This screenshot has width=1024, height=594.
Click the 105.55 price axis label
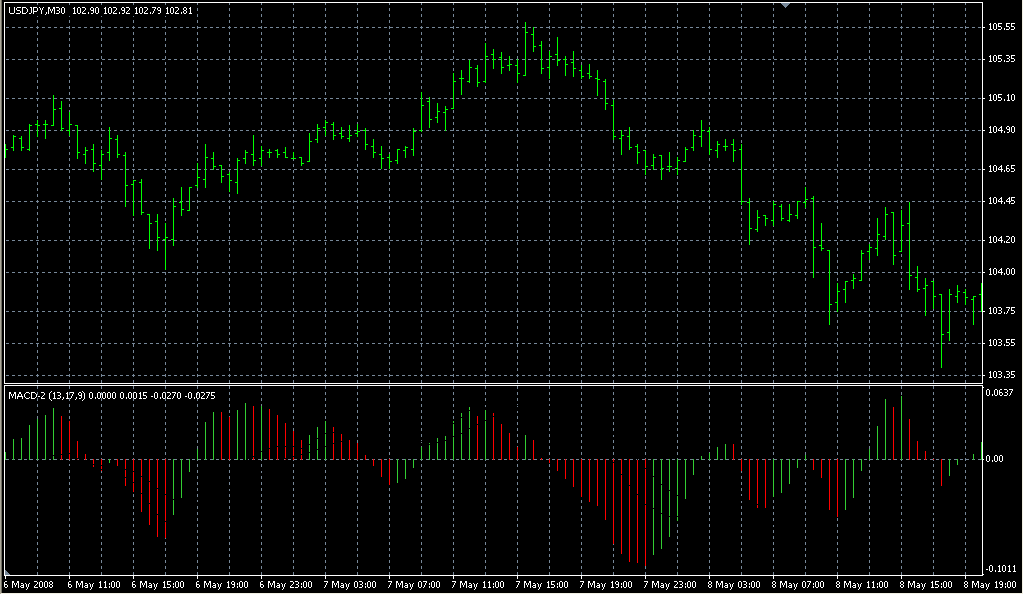tap(1002, 27)
